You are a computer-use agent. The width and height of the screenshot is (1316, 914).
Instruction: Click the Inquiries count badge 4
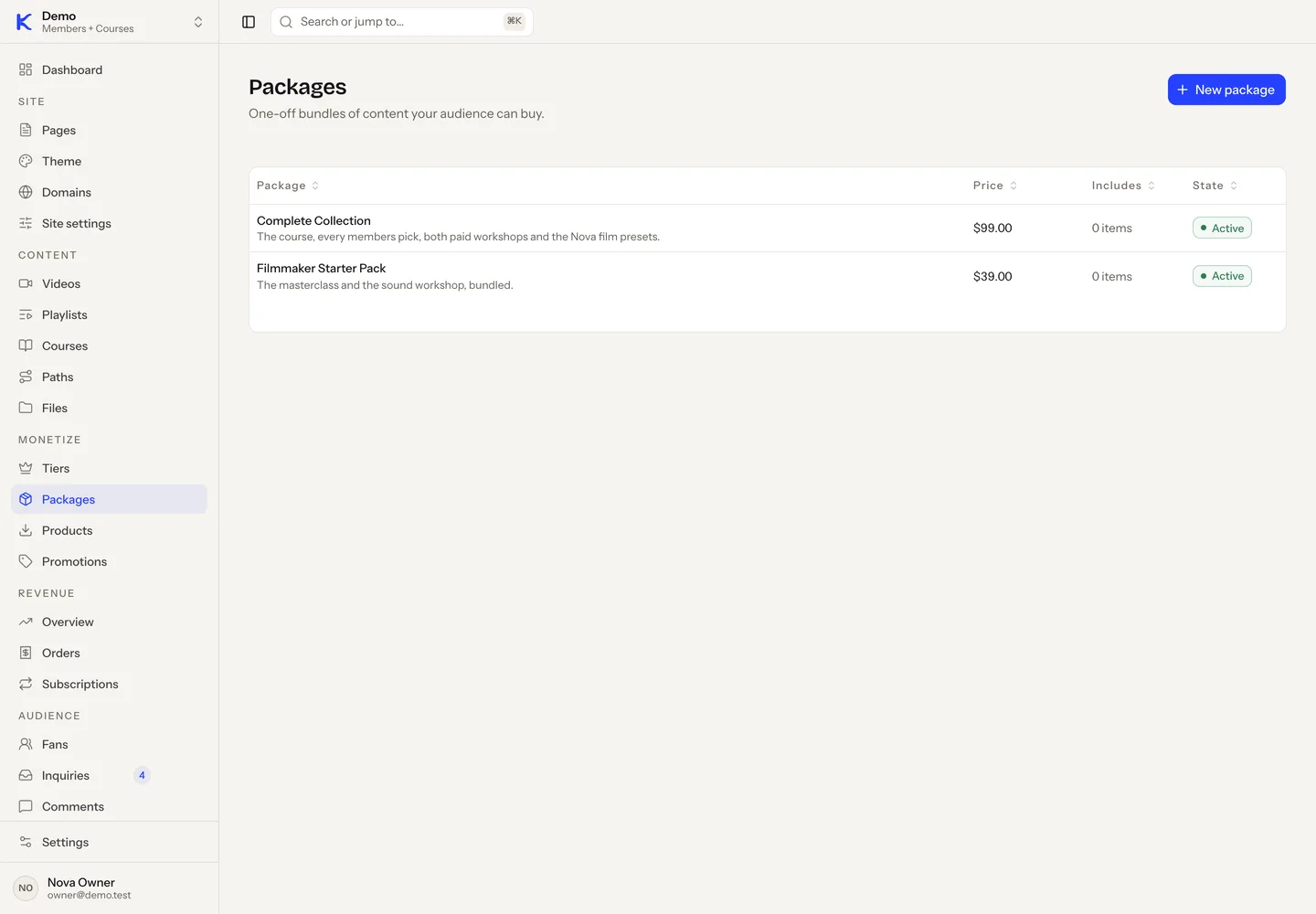tap(142, 775)
